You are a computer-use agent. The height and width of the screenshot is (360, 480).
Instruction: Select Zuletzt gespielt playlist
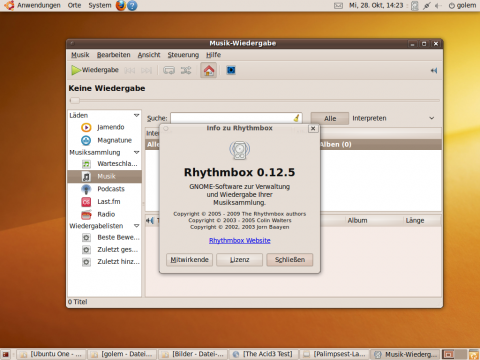[104, 250]
